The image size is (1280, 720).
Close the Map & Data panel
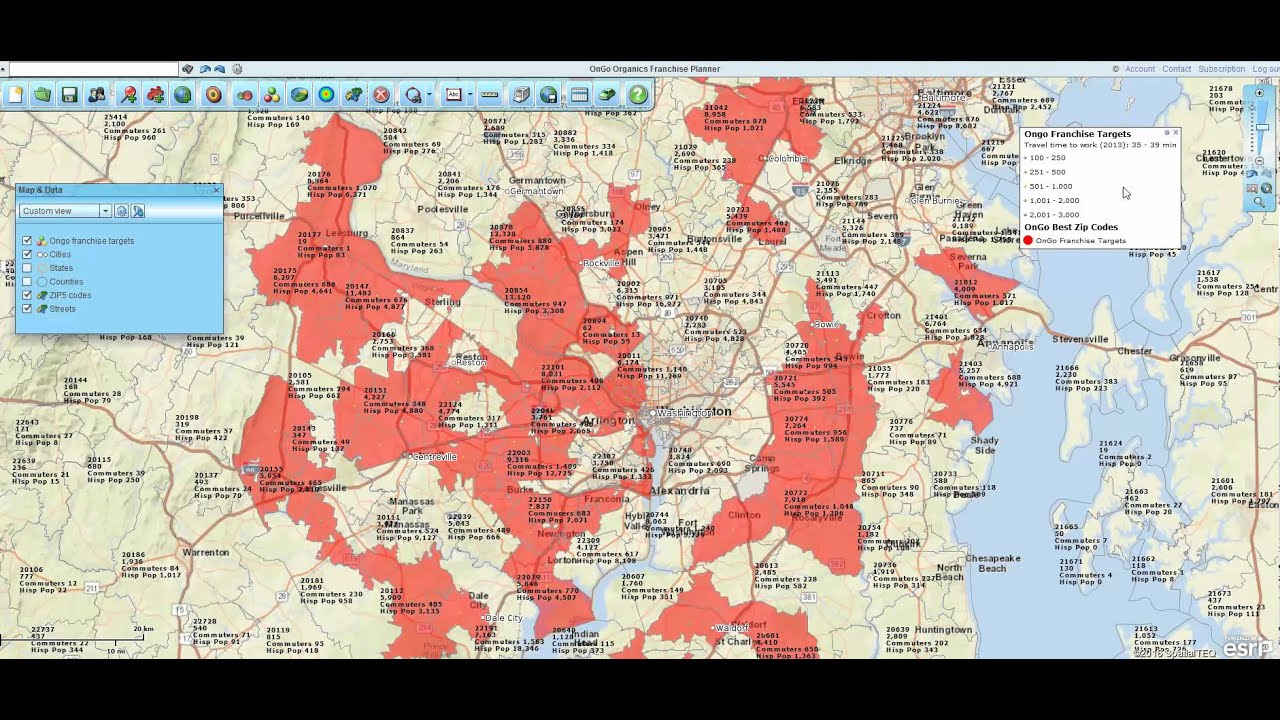click(216, 190)
